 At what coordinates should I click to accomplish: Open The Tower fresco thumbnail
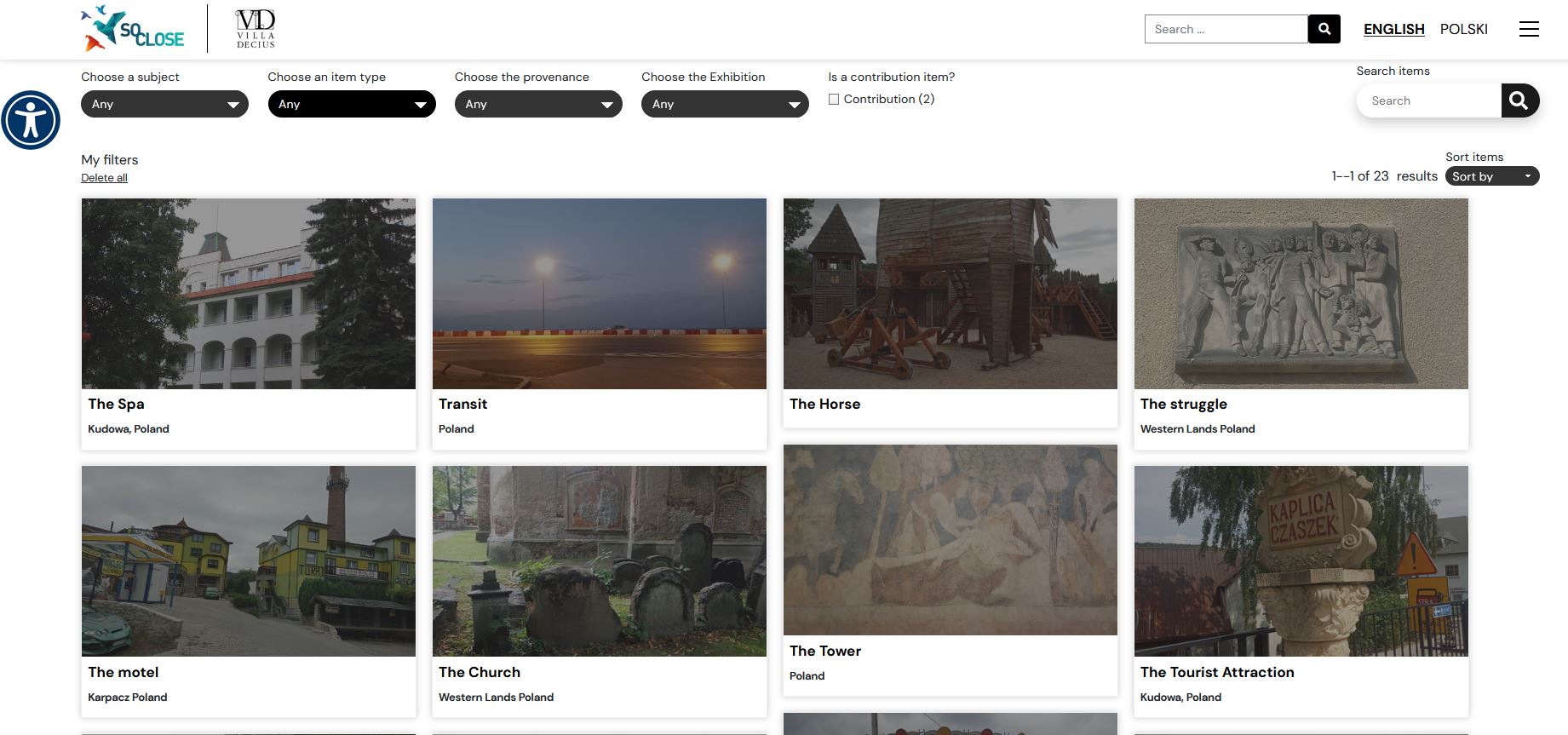point(951,540)
